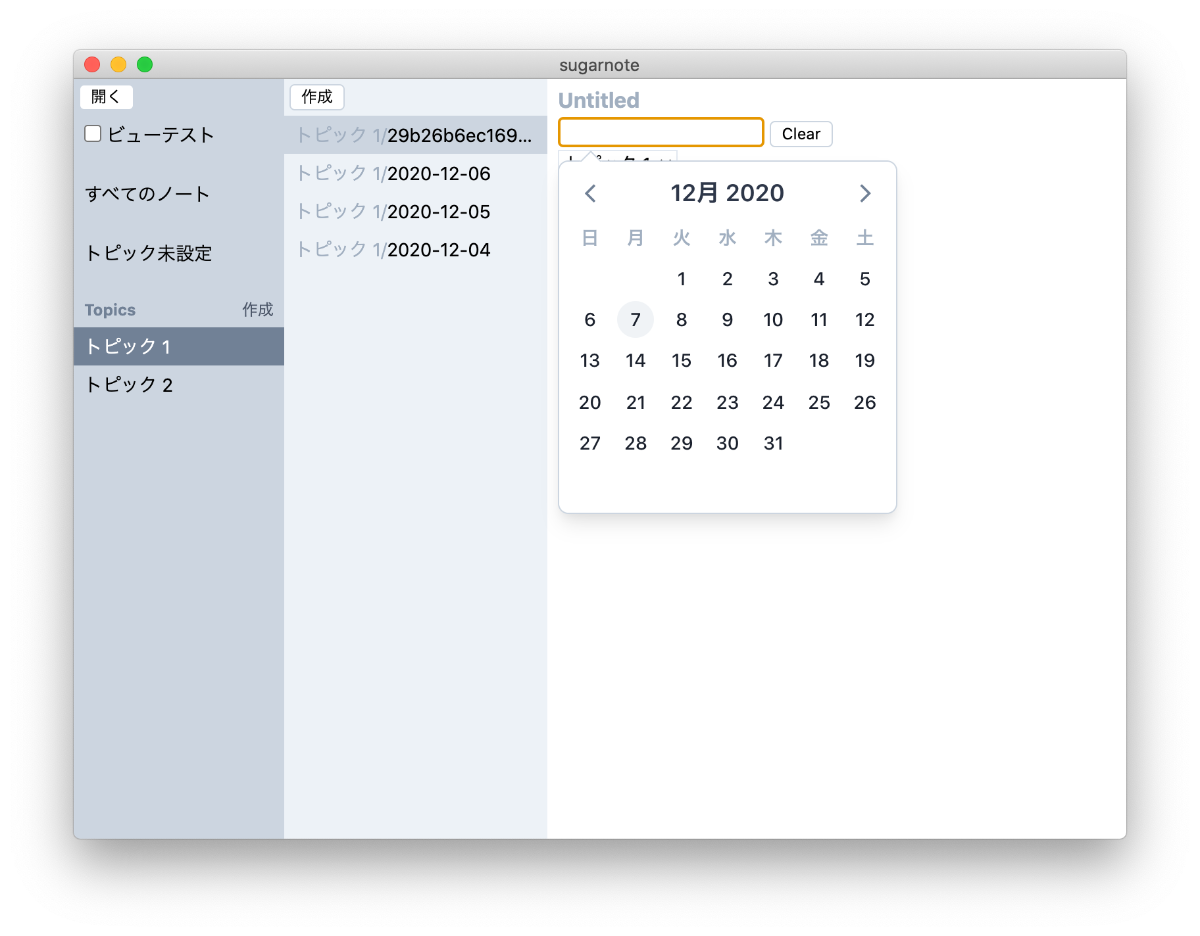Open note 2020-12-04 in list
Viewport: 1200px width, 936px height.
point(415,250)
